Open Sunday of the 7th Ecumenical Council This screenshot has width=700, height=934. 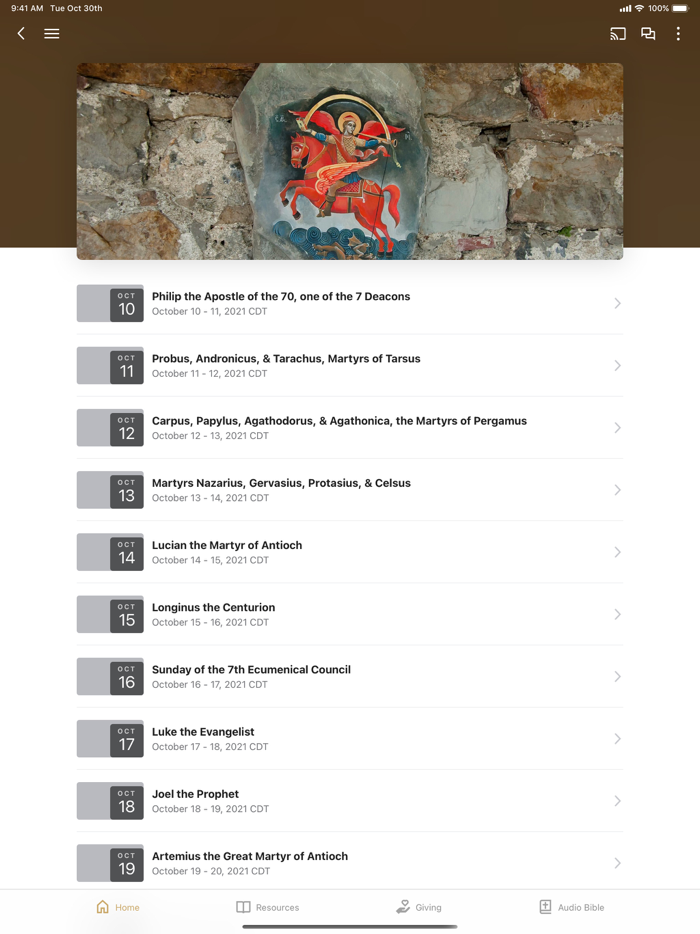click(x=350, y=677)
